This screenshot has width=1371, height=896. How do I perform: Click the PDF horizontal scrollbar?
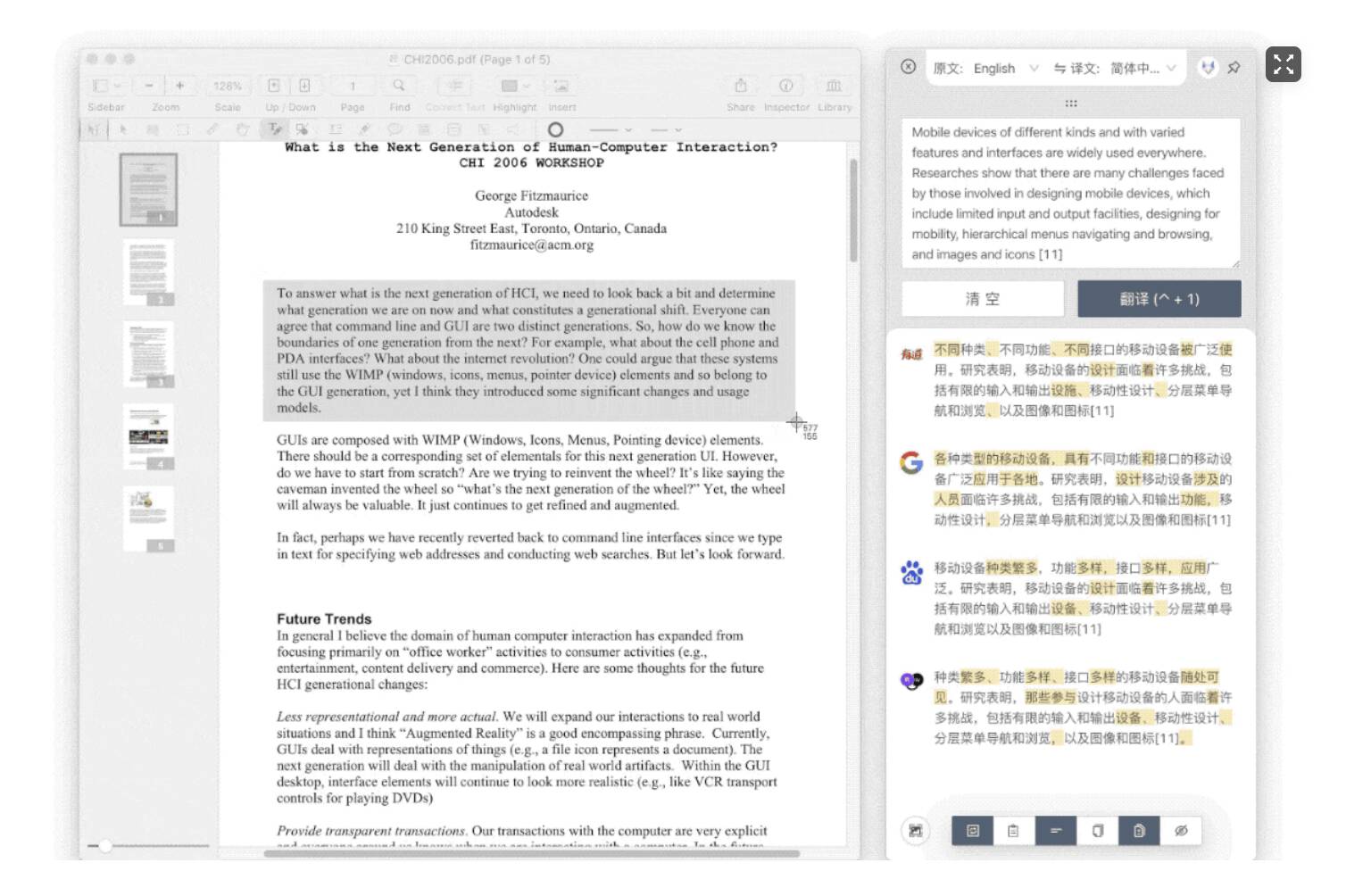(532, 854)
